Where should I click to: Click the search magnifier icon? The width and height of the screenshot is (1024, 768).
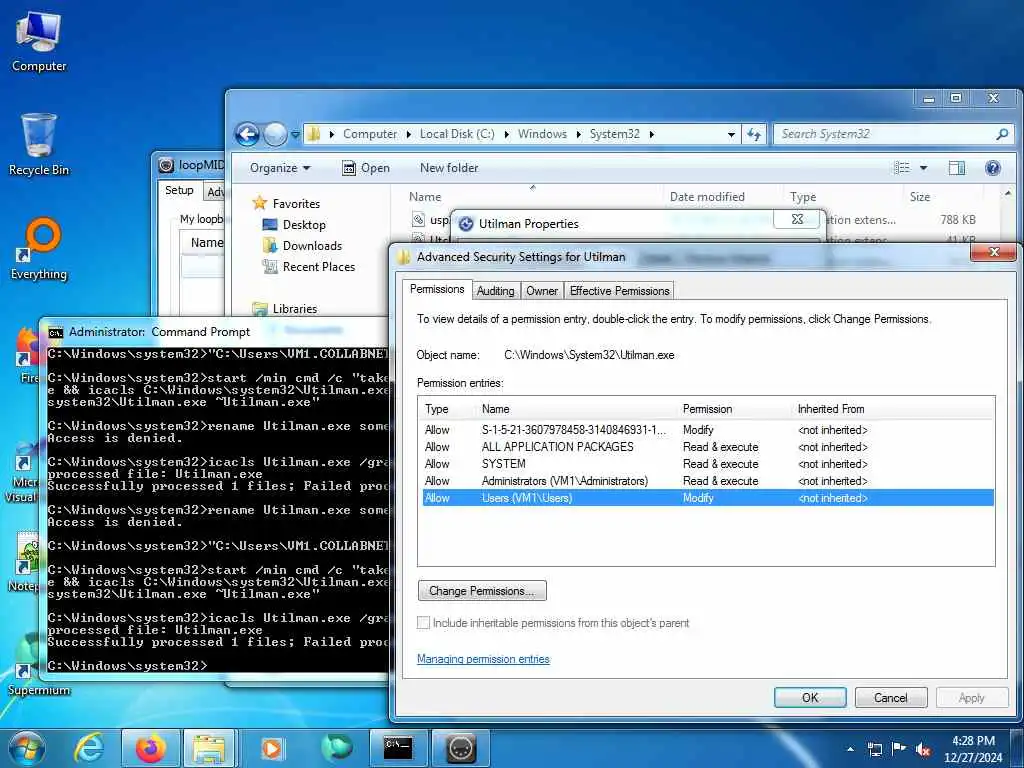point(1002,134)
